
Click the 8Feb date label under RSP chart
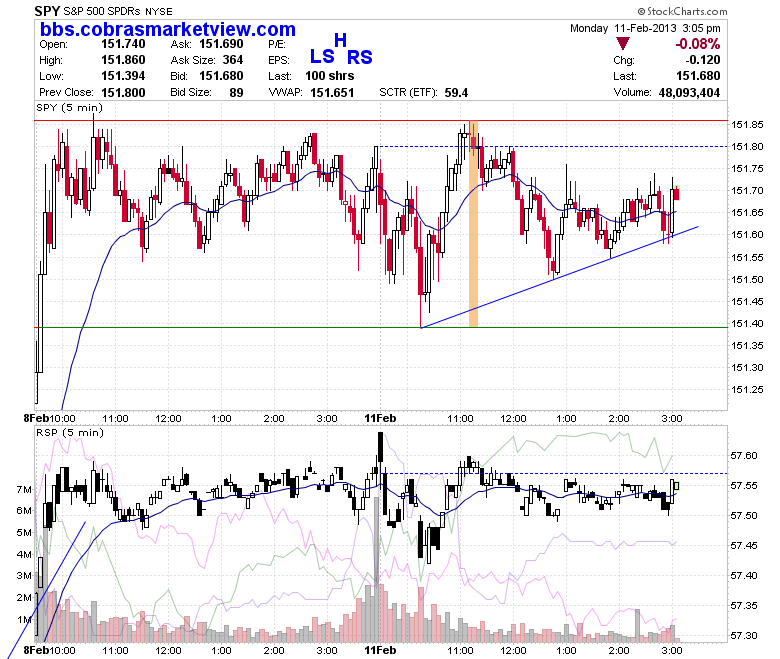(36, 650)
